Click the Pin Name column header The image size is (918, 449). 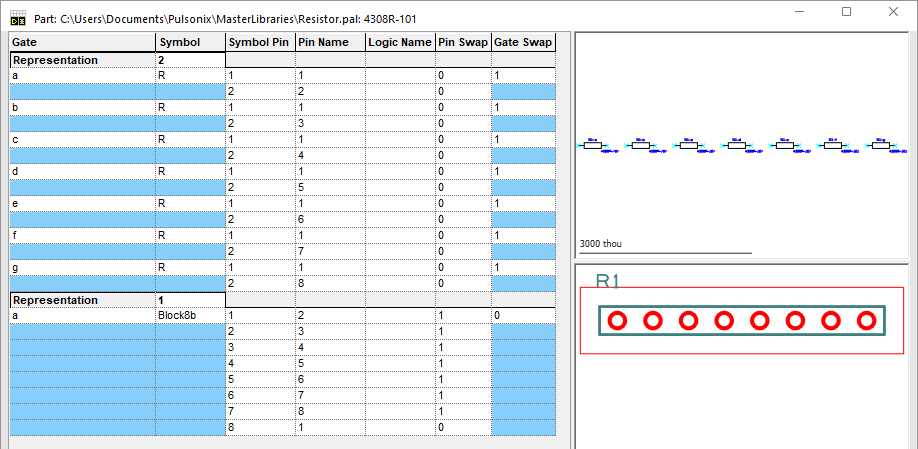click(329, 43)
